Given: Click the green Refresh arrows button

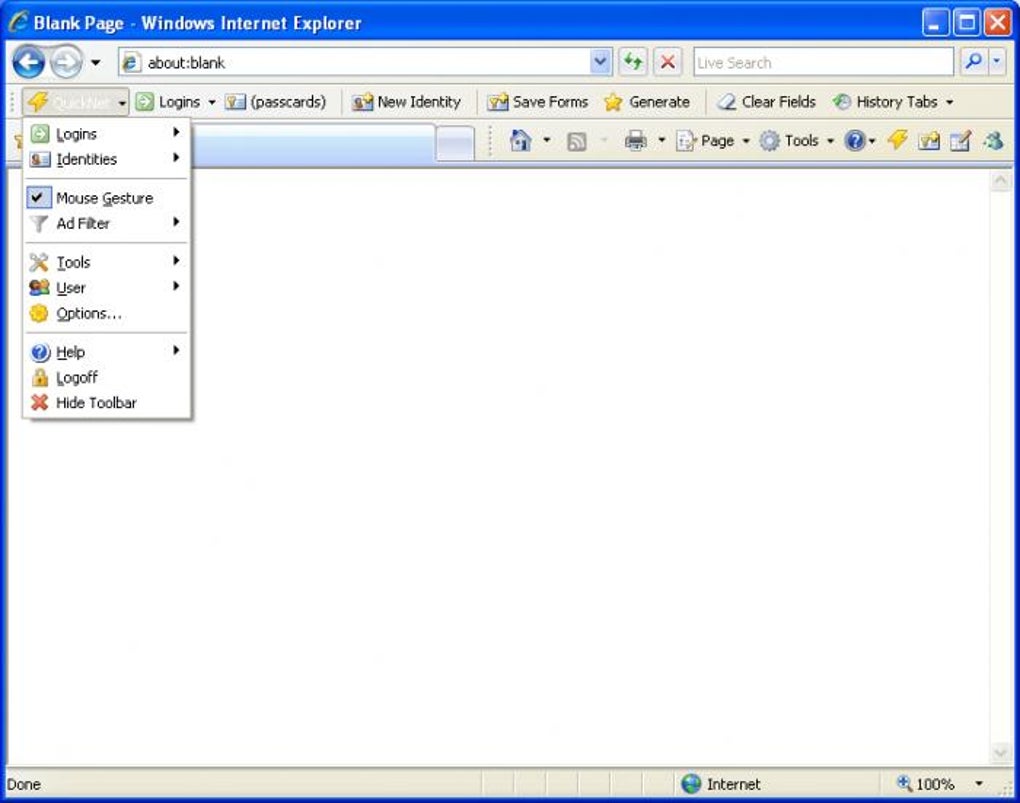Looking at the screenshot, I should (x=632, y=62).
